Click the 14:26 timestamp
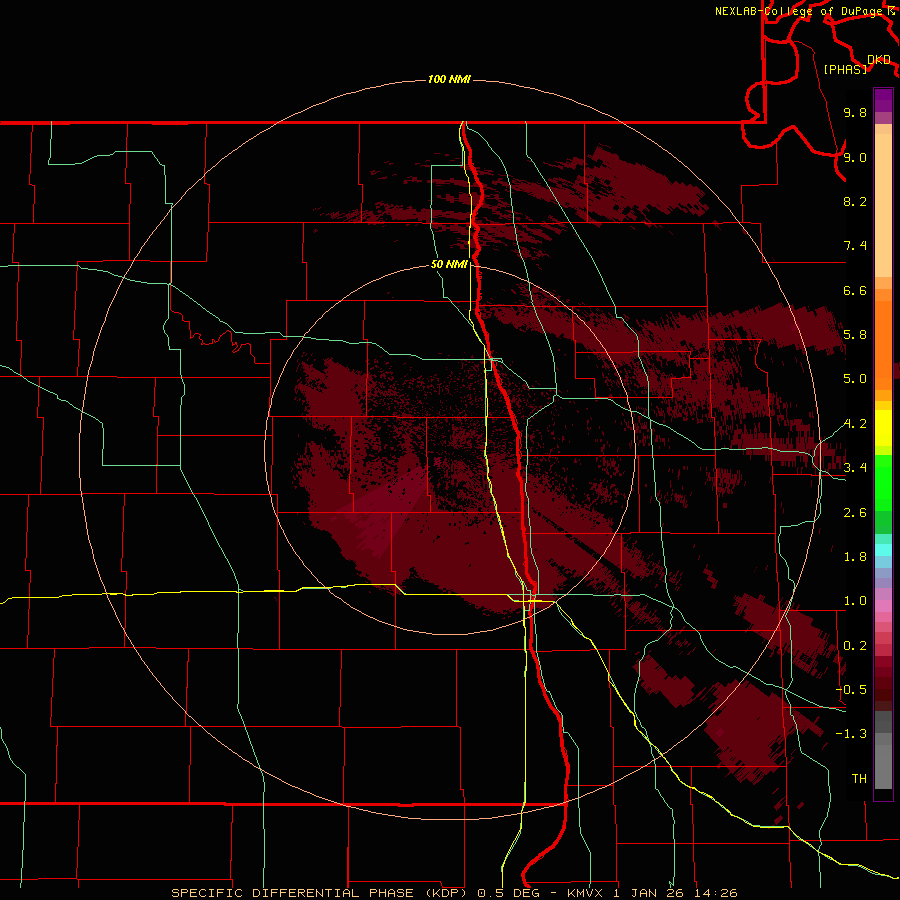900x900 pixels. tap(714, 893)
